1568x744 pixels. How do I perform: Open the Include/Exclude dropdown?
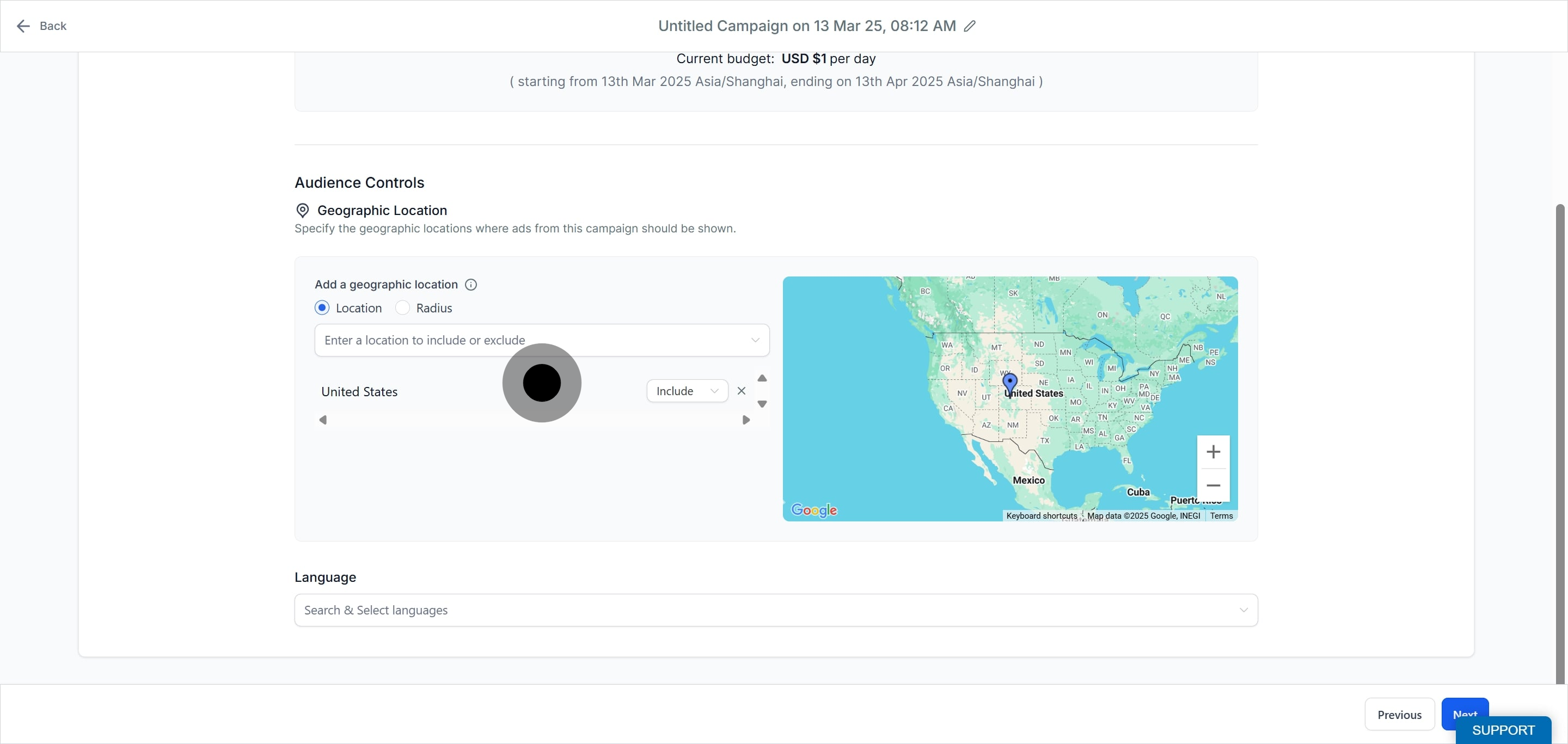687,391
